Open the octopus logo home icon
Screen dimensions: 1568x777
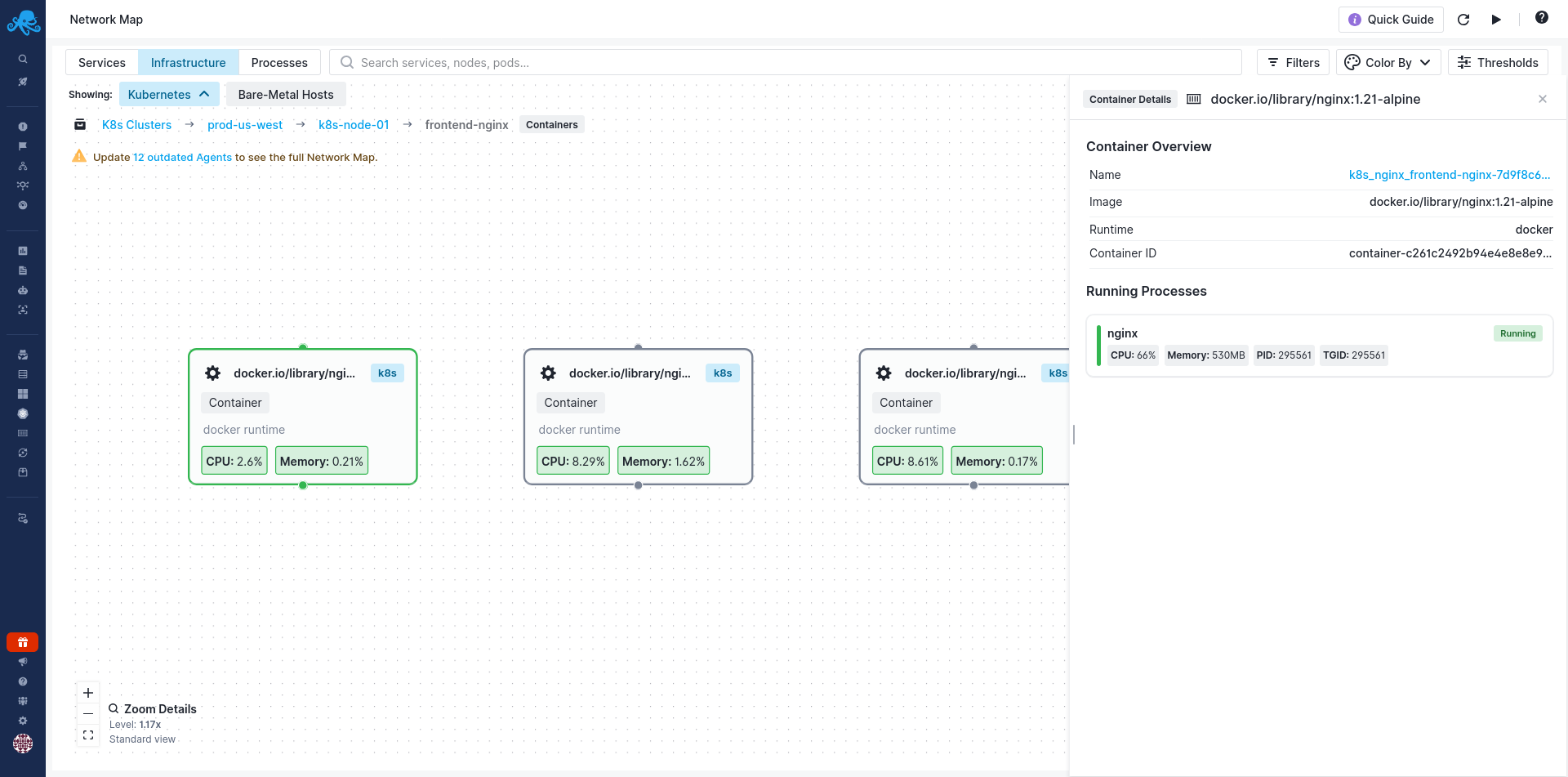click(23, 22)
